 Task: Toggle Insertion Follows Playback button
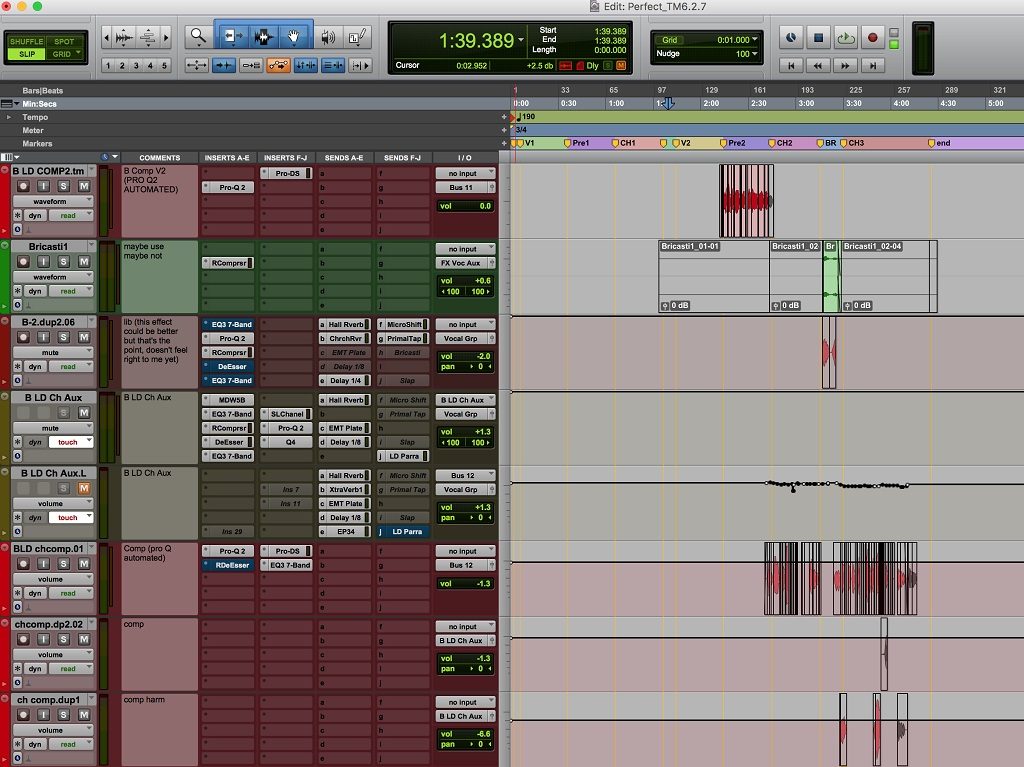(x=360, y=65)
